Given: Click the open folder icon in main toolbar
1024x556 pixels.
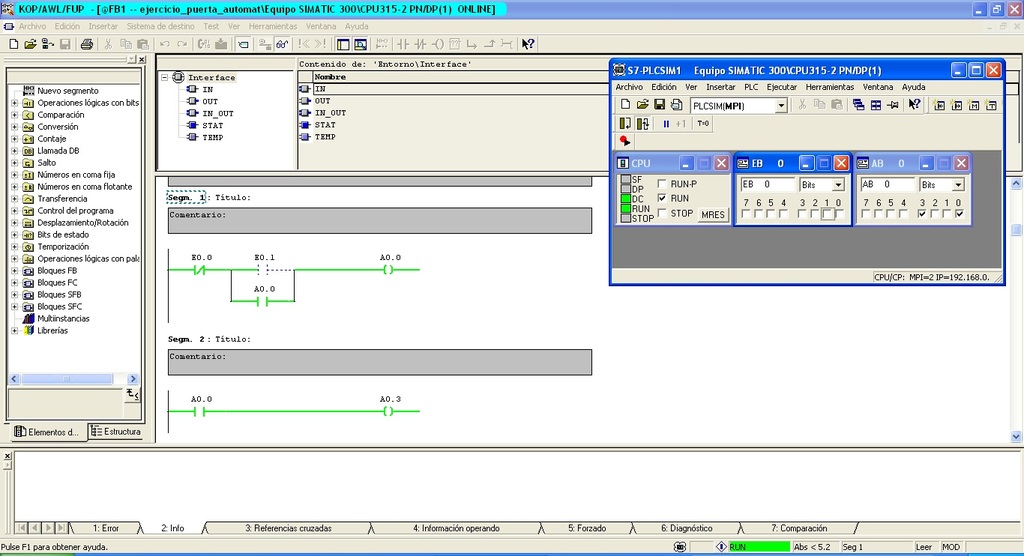Looking at the screenshot, I should (x=31, y=44).
